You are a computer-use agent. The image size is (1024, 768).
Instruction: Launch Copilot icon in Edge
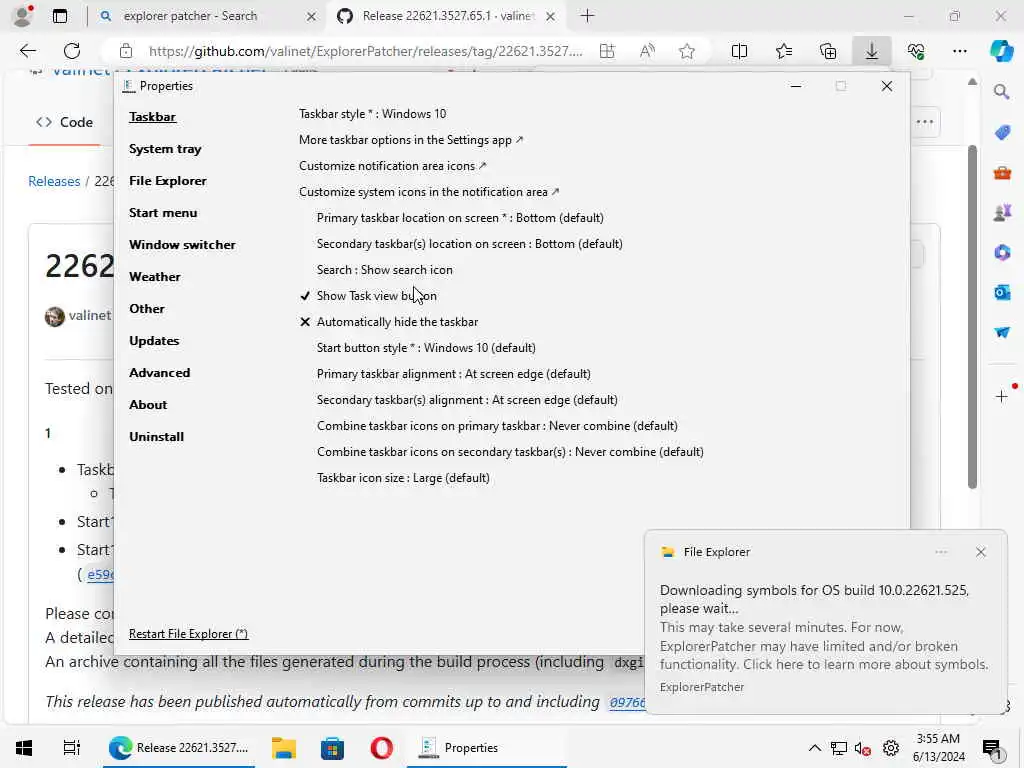(1002, 51)
